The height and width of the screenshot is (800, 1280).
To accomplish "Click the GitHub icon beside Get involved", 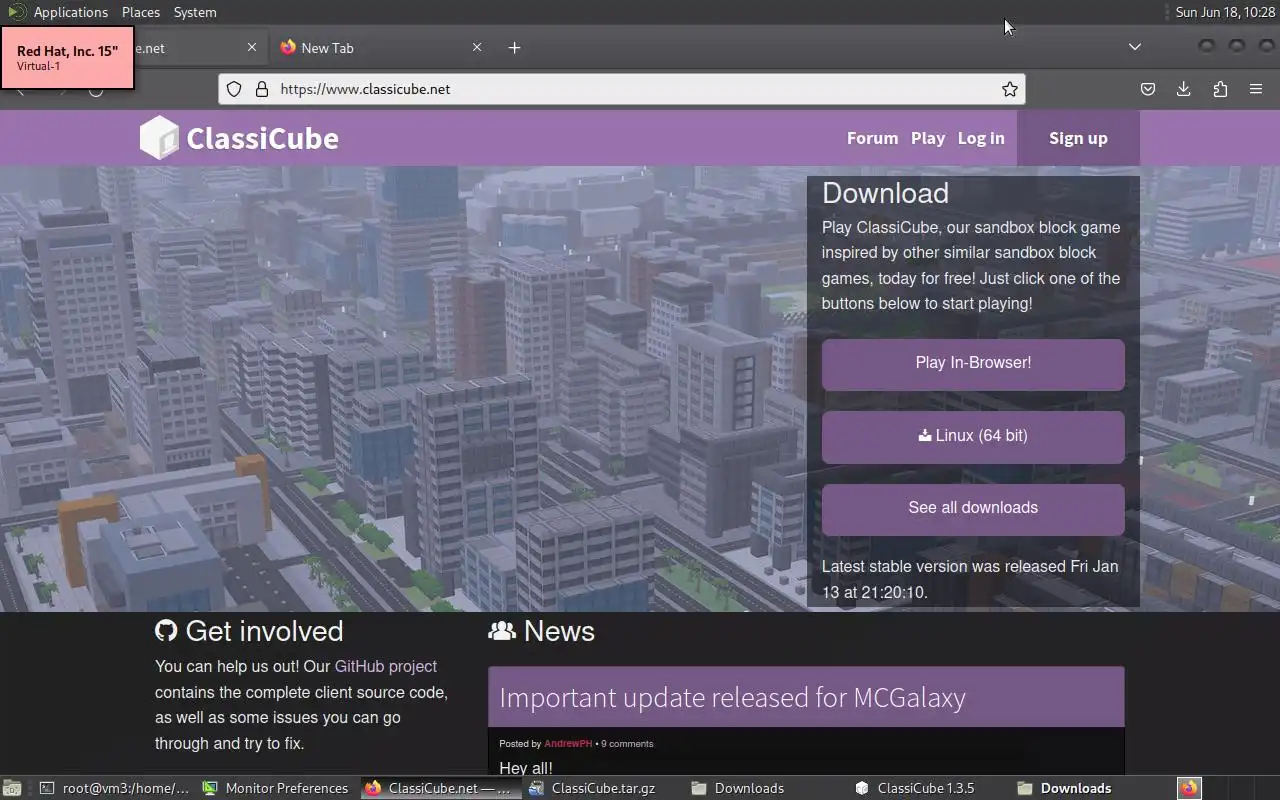I will pyautogui.click(x=166, y=631).
